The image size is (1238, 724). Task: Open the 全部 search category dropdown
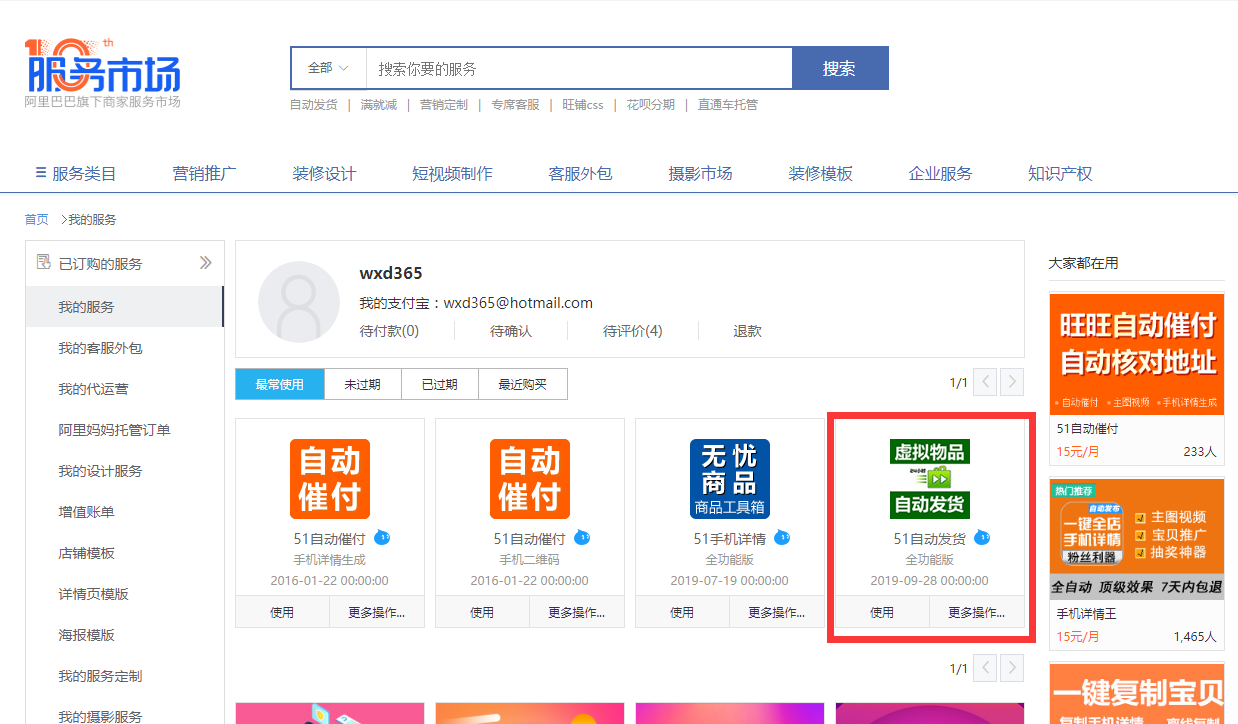click(328, 68)
